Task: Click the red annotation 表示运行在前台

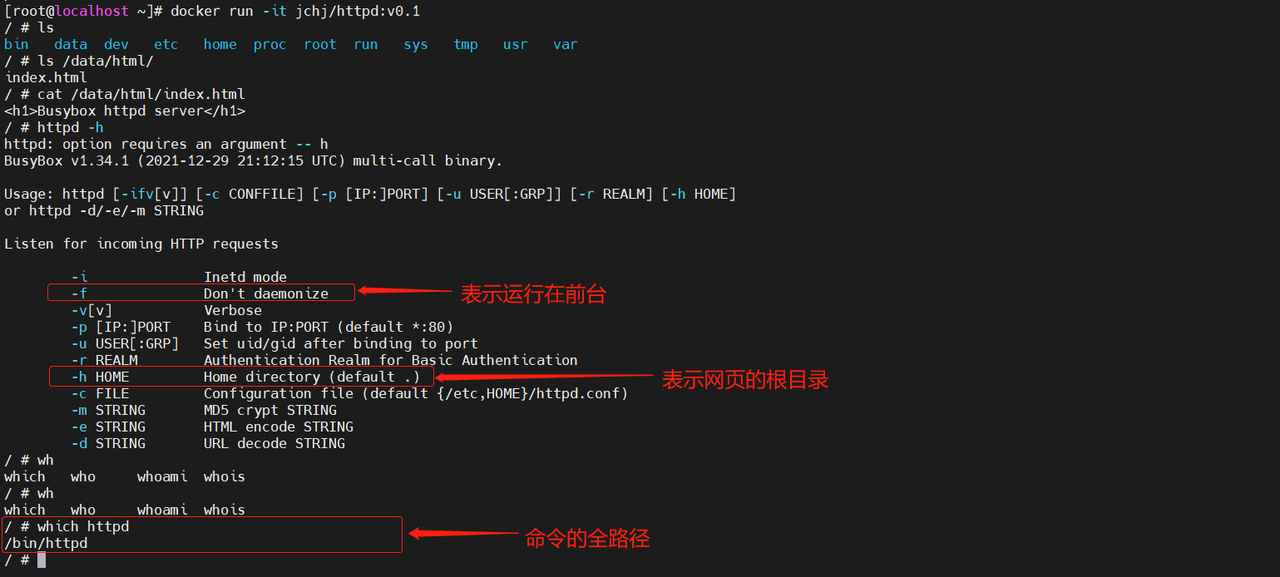Action: [533, 294]
